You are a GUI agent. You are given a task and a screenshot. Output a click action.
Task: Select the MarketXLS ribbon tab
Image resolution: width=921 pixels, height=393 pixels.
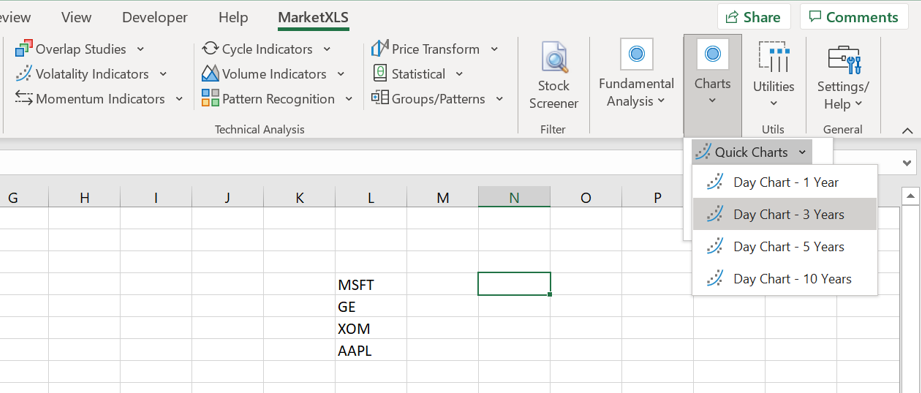click(314, 18)
